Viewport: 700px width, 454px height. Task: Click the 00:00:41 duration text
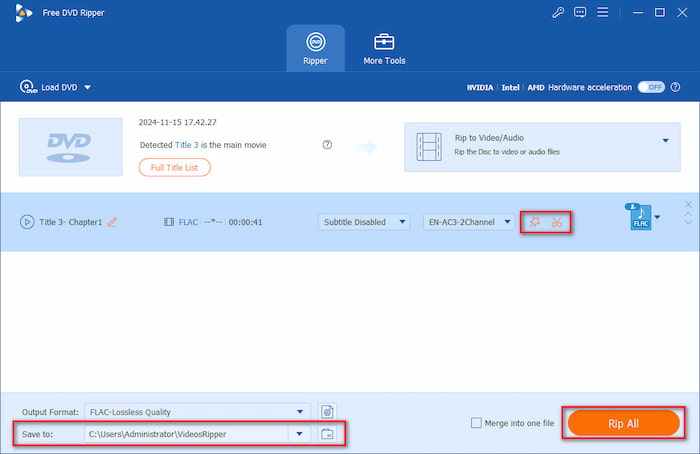click(245, 222)
